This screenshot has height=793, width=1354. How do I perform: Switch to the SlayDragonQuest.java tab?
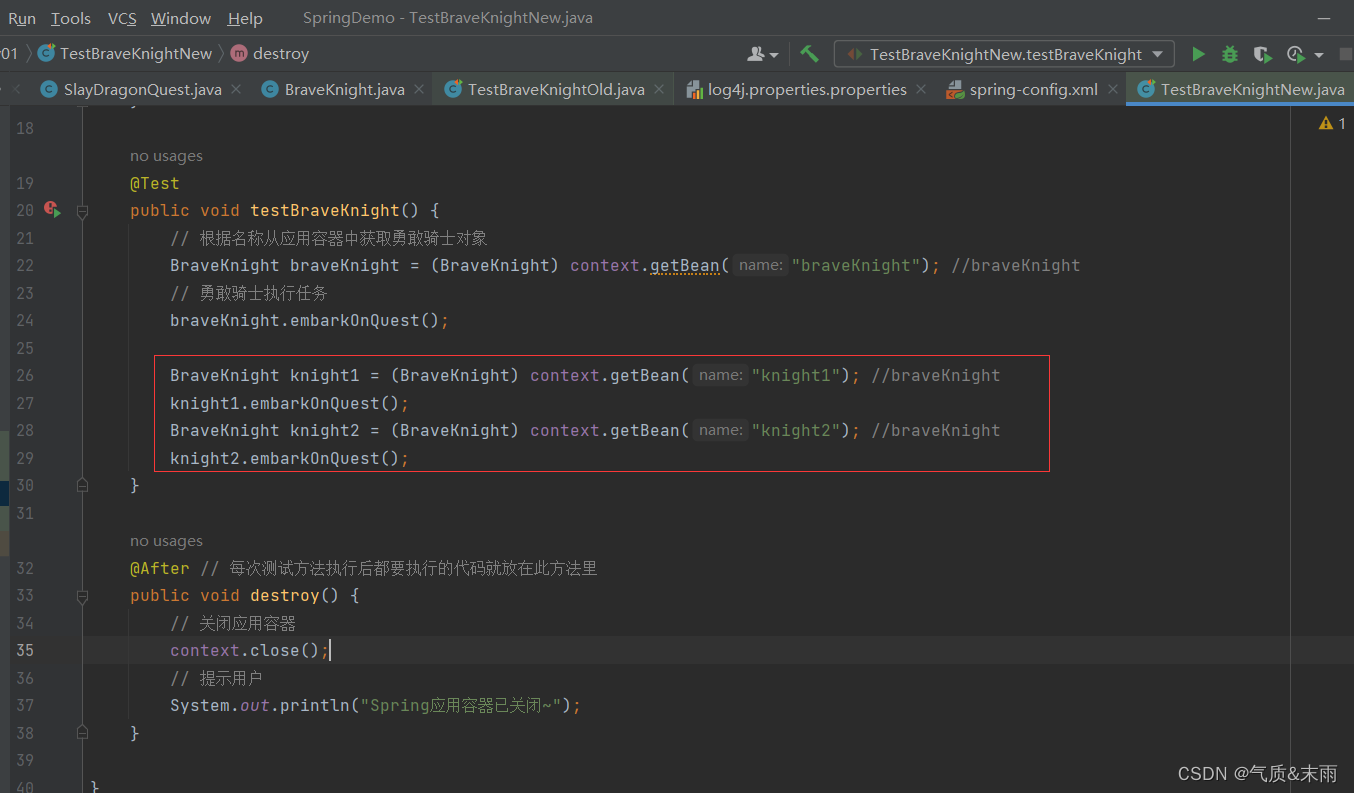click(143, 89)
